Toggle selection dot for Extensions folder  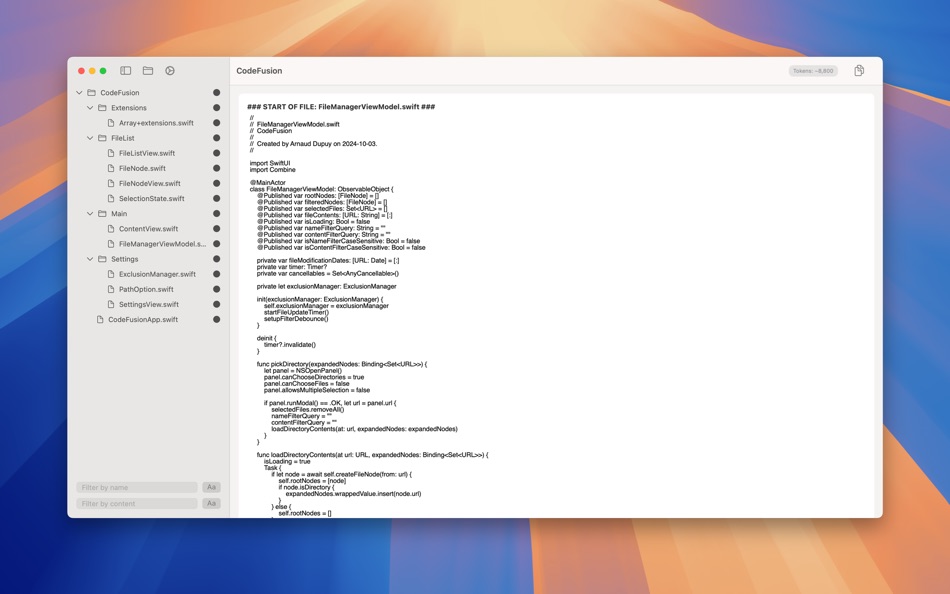tap(216, 108)
